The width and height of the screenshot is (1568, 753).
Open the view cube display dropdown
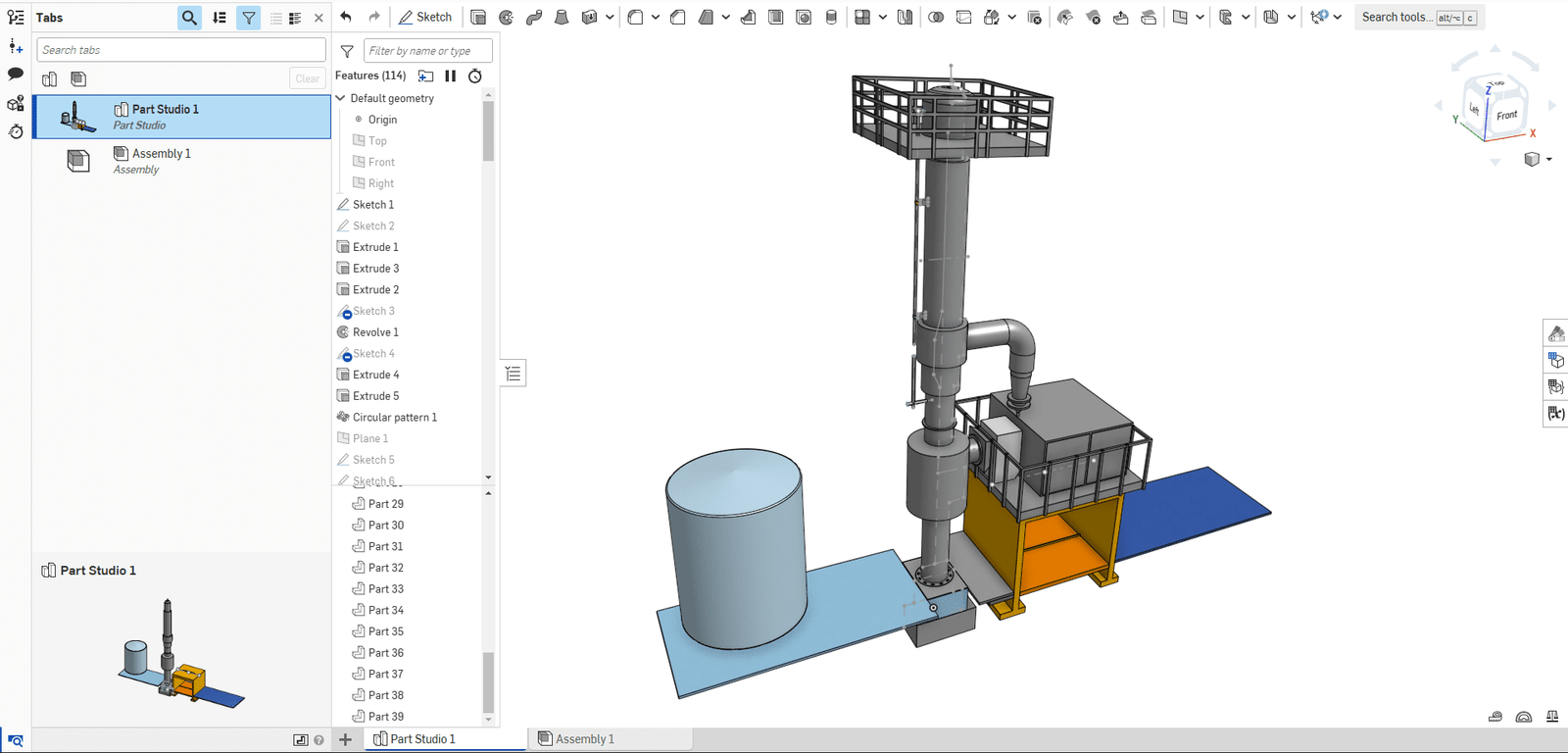pyautogui.click(x=1537, y=159)
